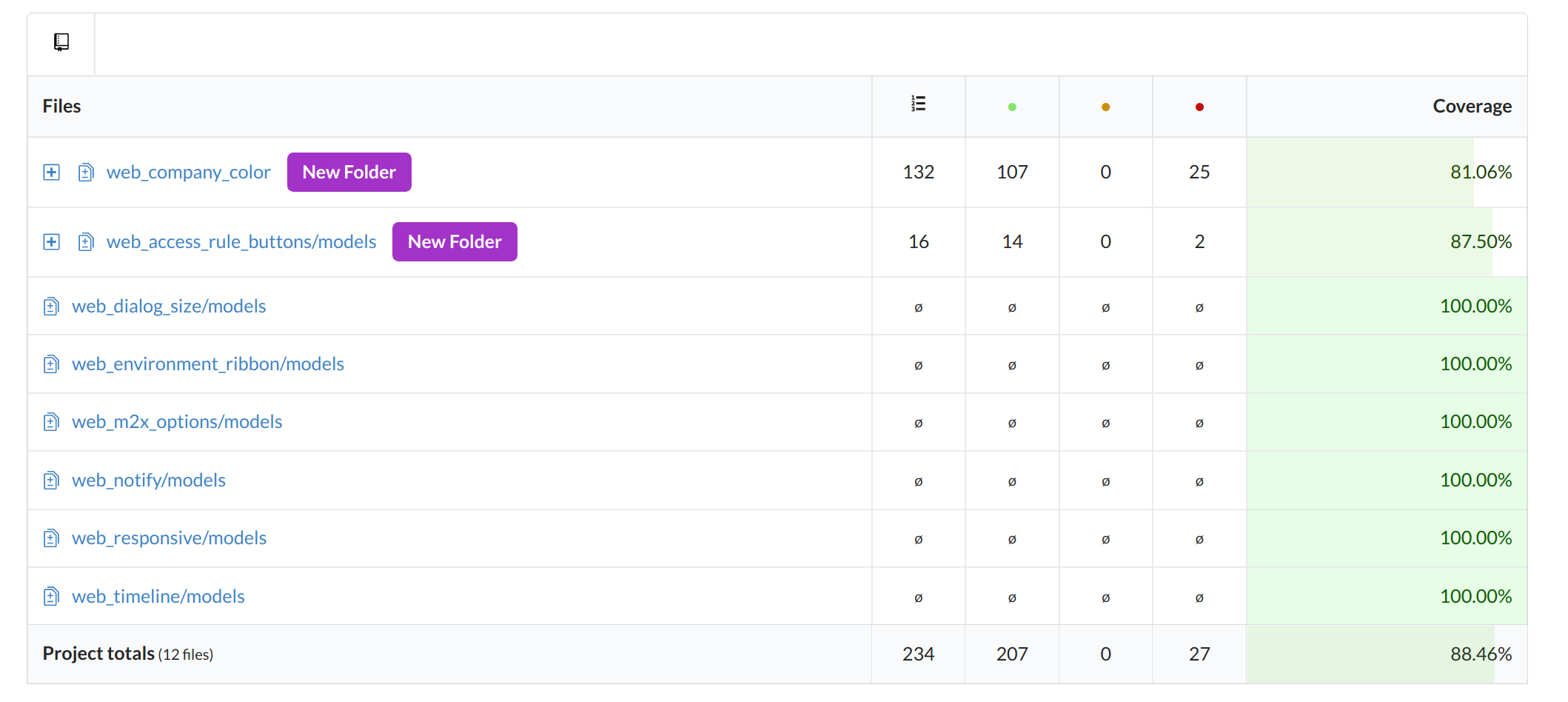Click the 14 covered value for web_access_rule_buttons
Screen dimensions: 1568x702
1012,242
